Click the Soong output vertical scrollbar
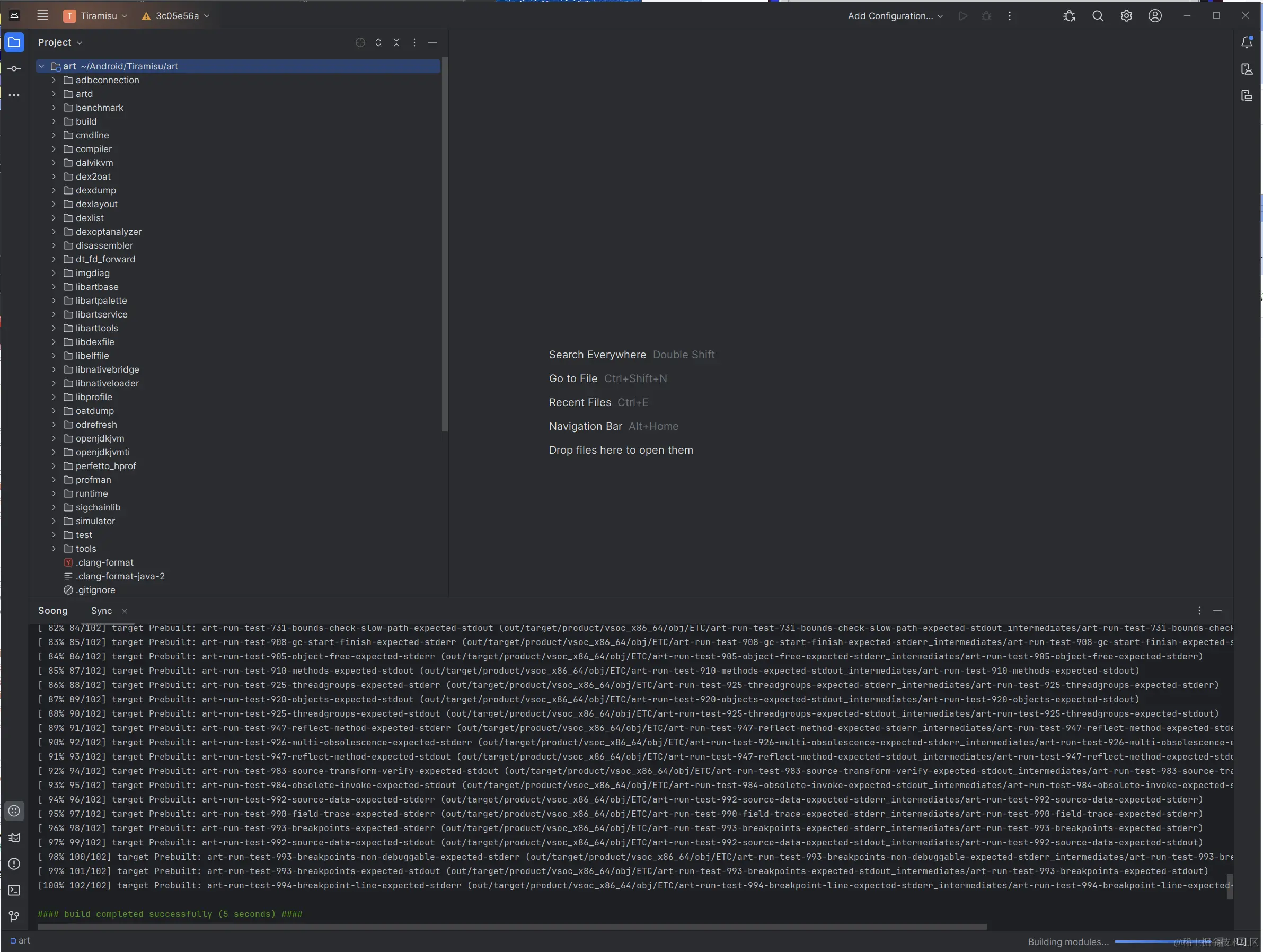The image size is (1263, 952). 1229,886
